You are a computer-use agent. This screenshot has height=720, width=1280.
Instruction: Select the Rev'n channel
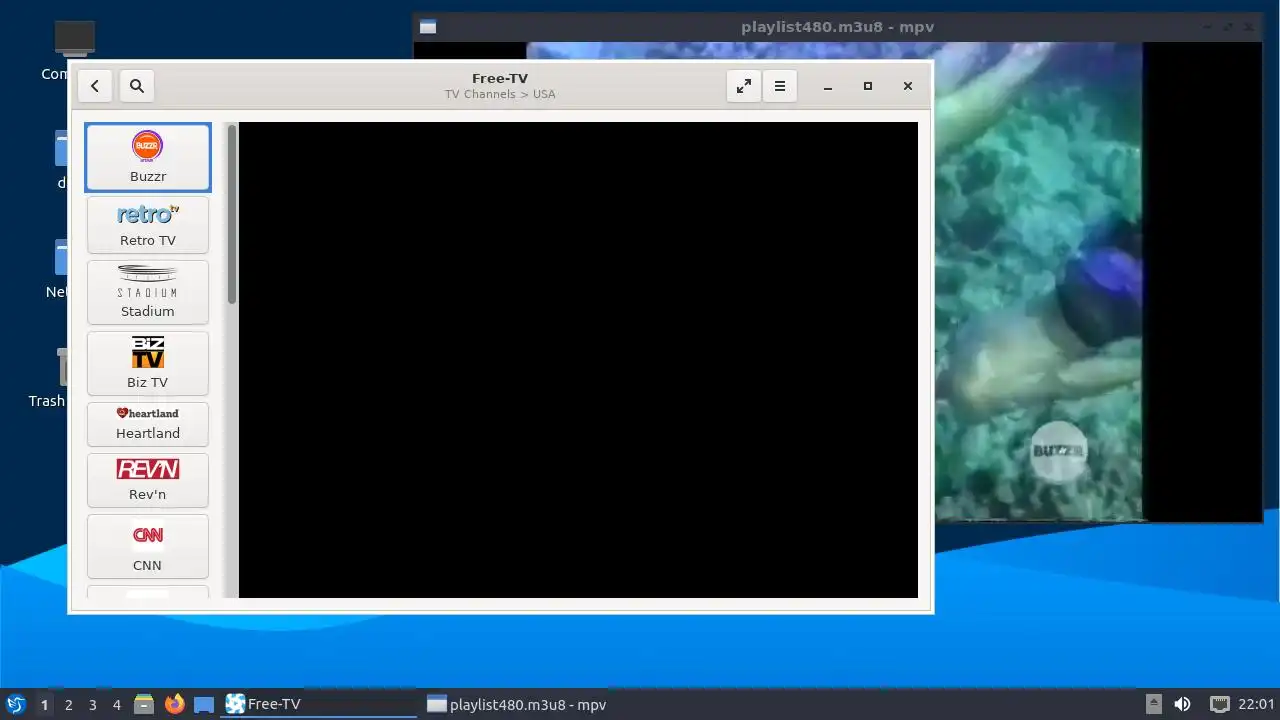coord(148,480)
